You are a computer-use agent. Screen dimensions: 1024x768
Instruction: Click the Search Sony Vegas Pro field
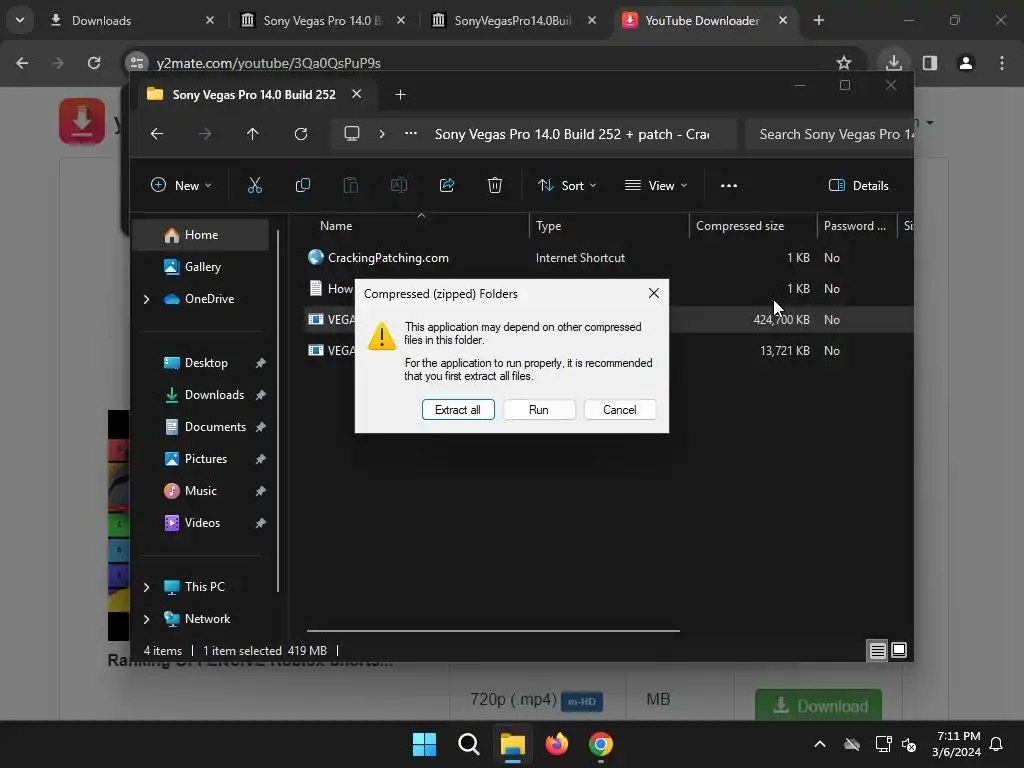point(829,134)
